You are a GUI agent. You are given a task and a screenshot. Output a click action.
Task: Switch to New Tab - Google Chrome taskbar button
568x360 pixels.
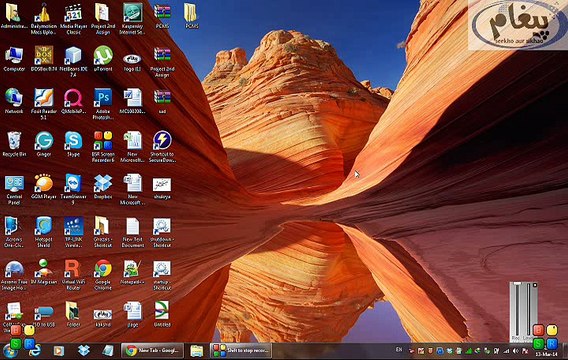coord(153,351)
